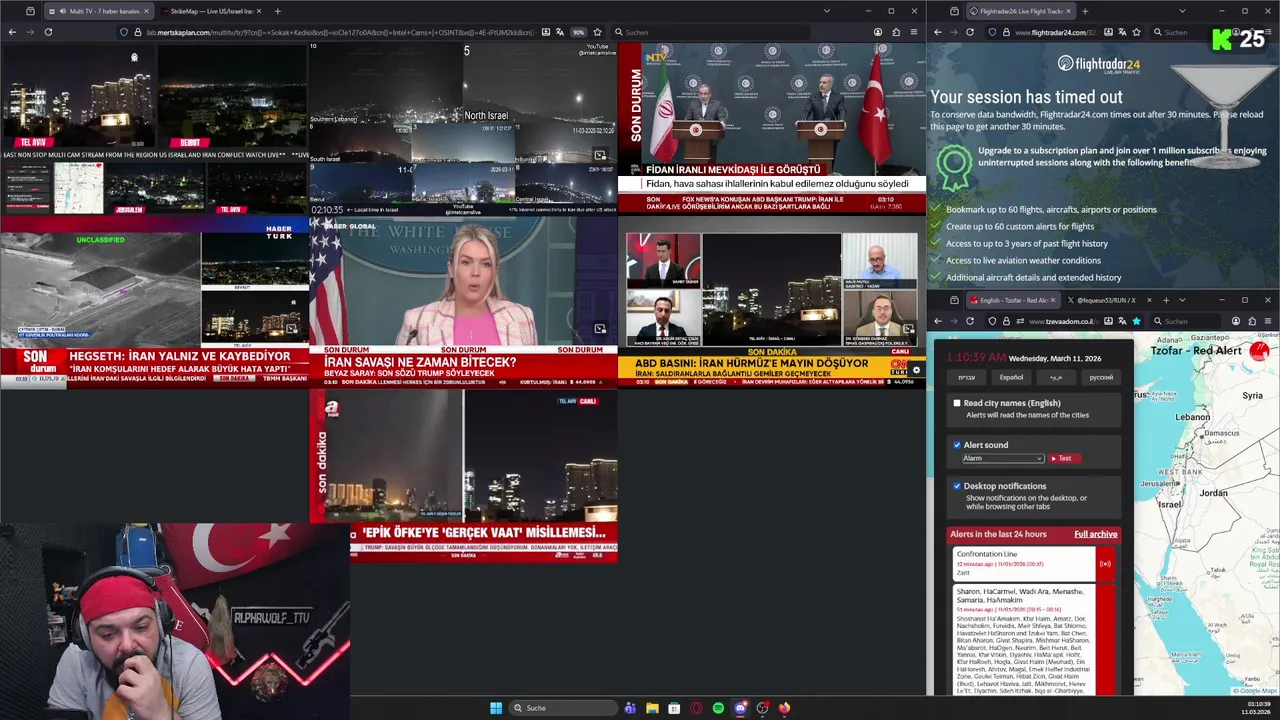
Task: Click the Tzofar red logo on the map
Action: coord(1259,351)
